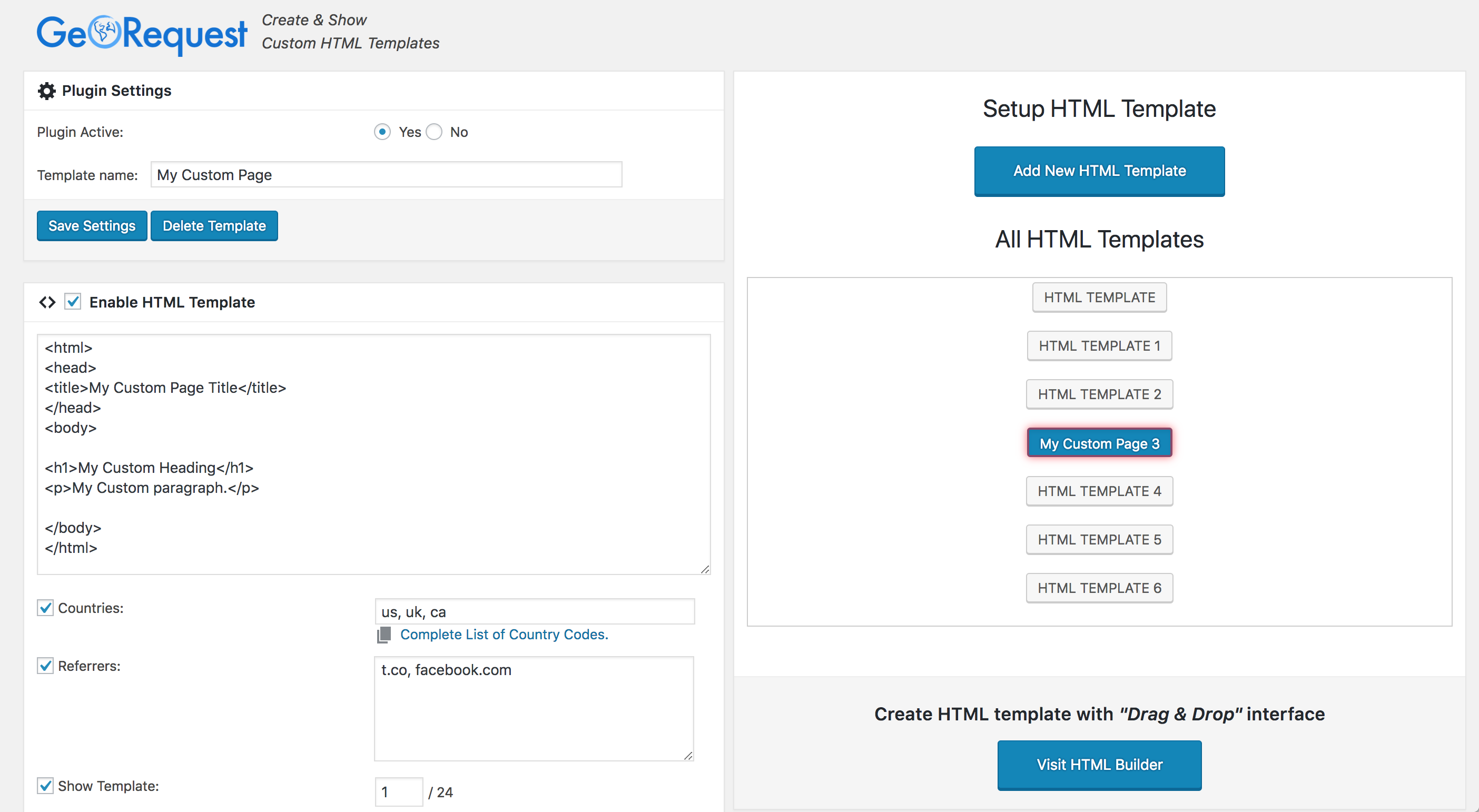Open the Visit HTML Builder button
The width and height of the screenshot is (1479, 812).
(x=1099, y=765)
